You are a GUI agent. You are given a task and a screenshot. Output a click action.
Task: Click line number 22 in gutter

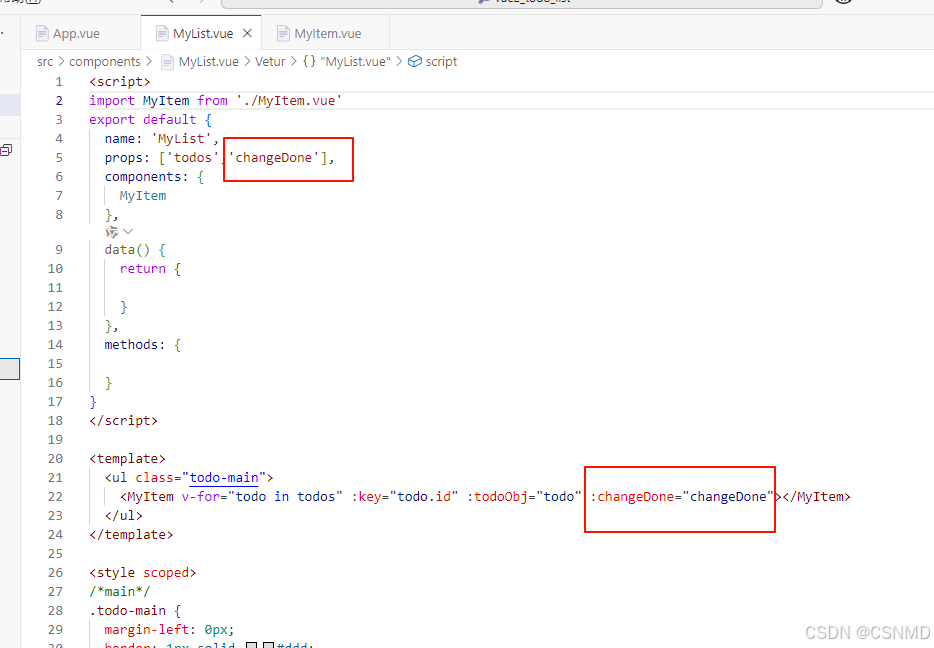[x=55, y=497]
